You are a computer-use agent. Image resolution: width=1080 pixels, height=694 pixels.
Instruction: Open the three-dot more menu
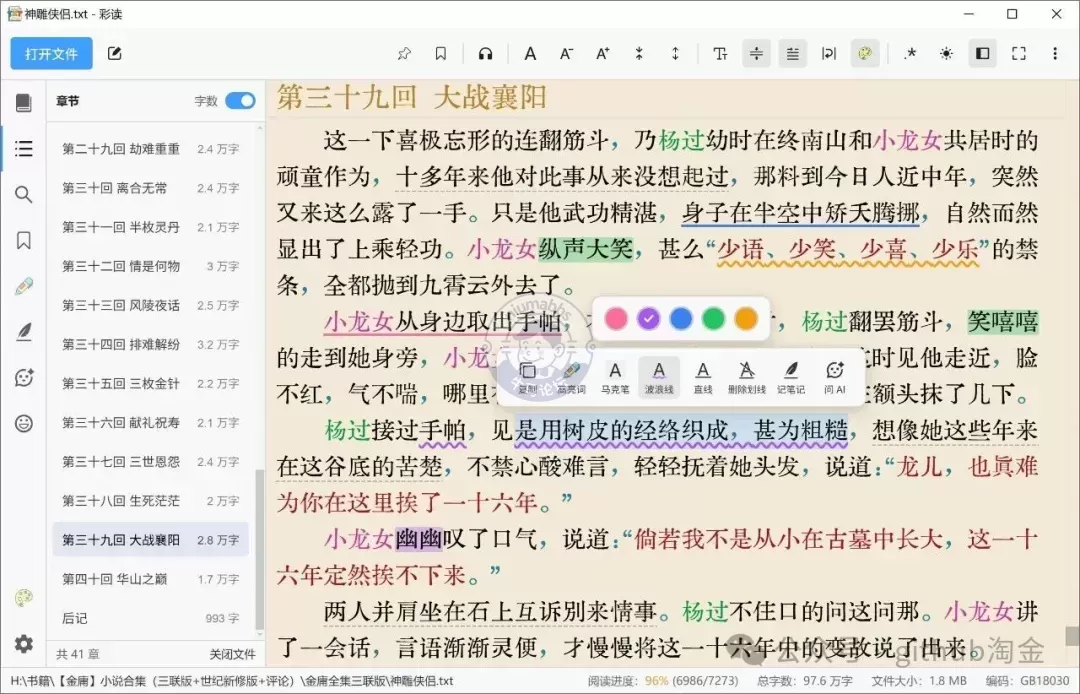pos(1055,54)
